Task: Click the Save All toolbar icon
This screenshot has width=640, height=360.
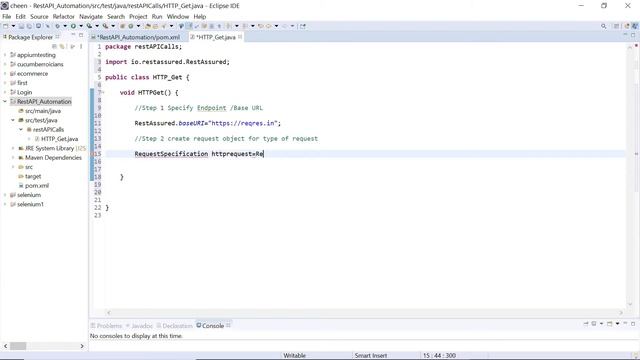Action: [x=29, y=26]
